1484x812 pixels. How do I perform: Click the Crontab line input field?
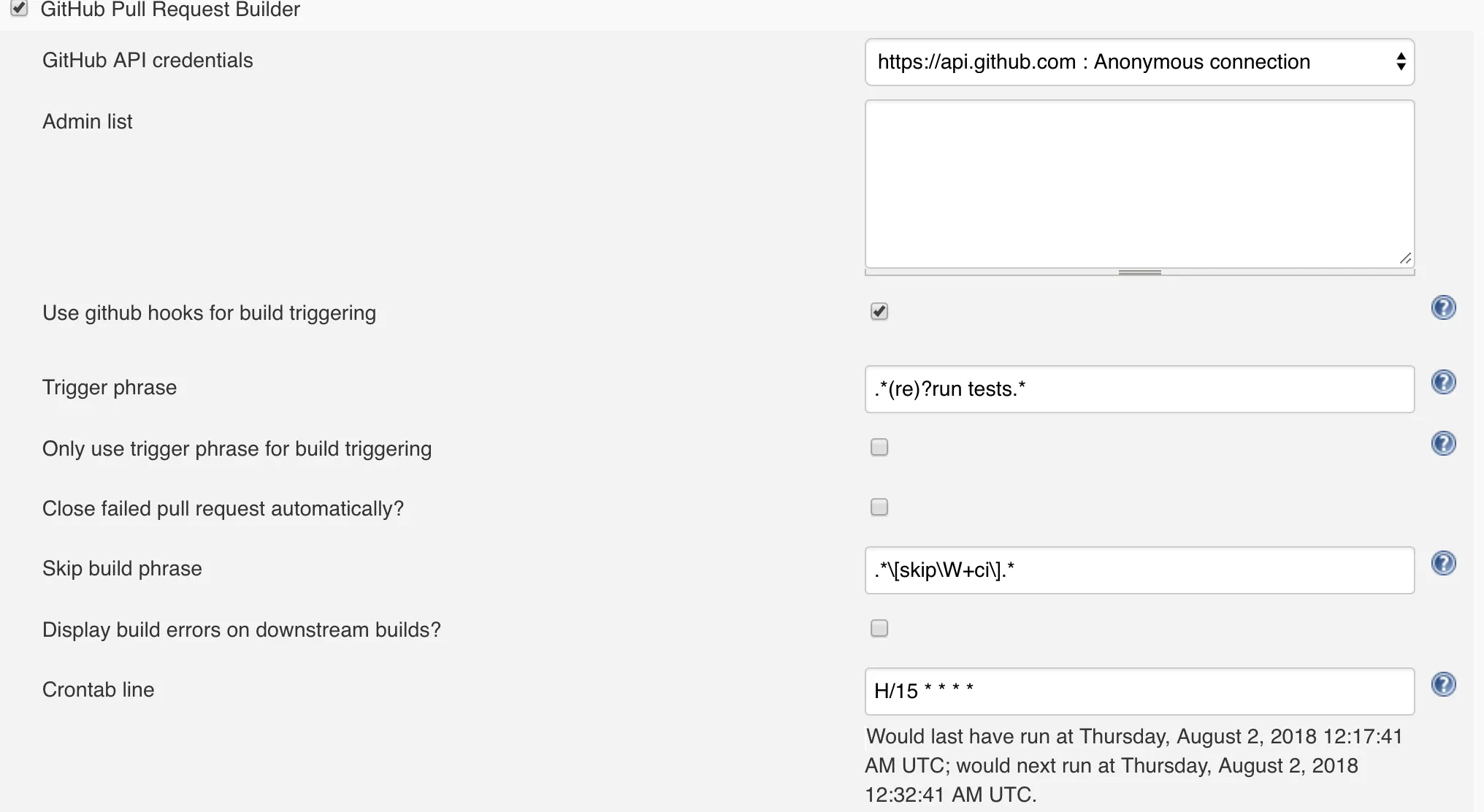(x=1139, y=692)
